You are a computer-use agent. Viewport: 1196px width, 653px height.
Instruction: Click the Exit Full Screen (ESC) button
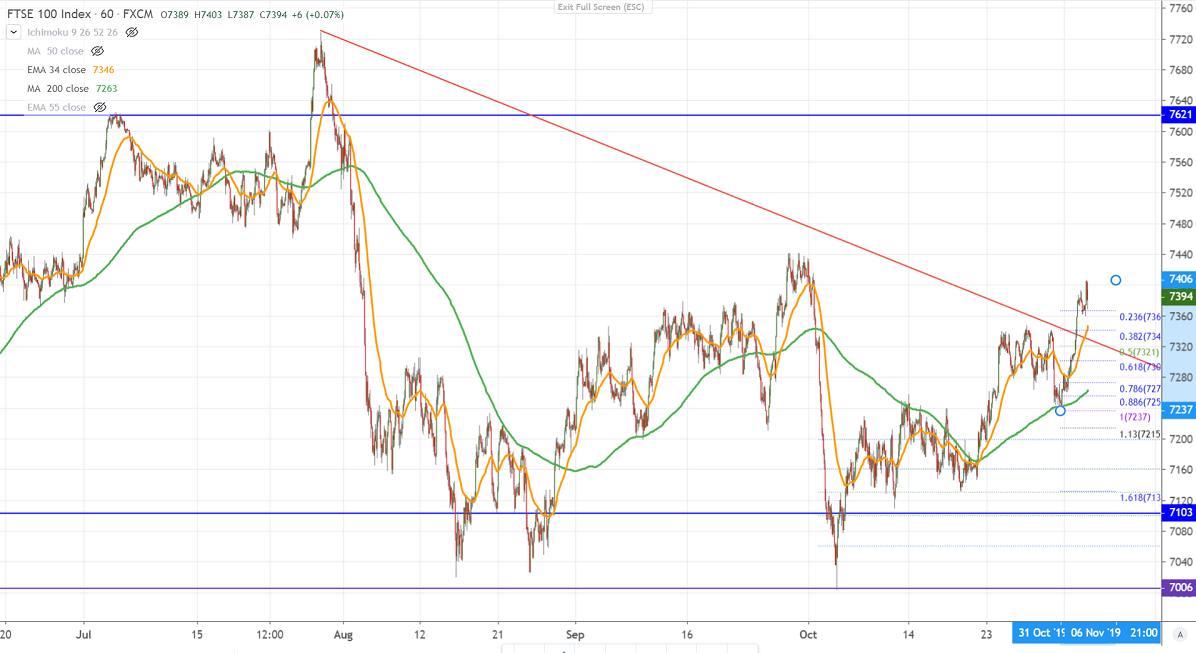(601, 7)
